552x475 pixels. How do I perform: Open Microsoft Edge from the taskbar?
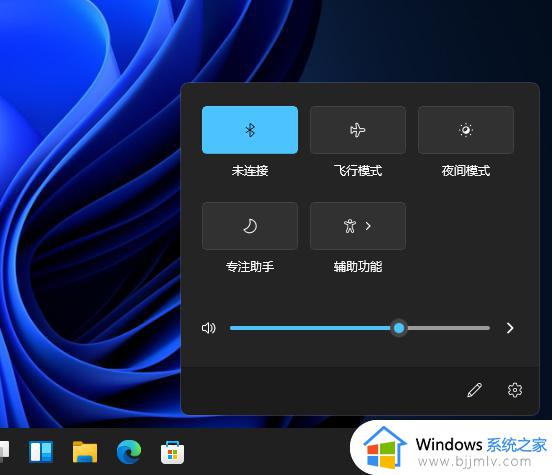(x=129, y=452)
